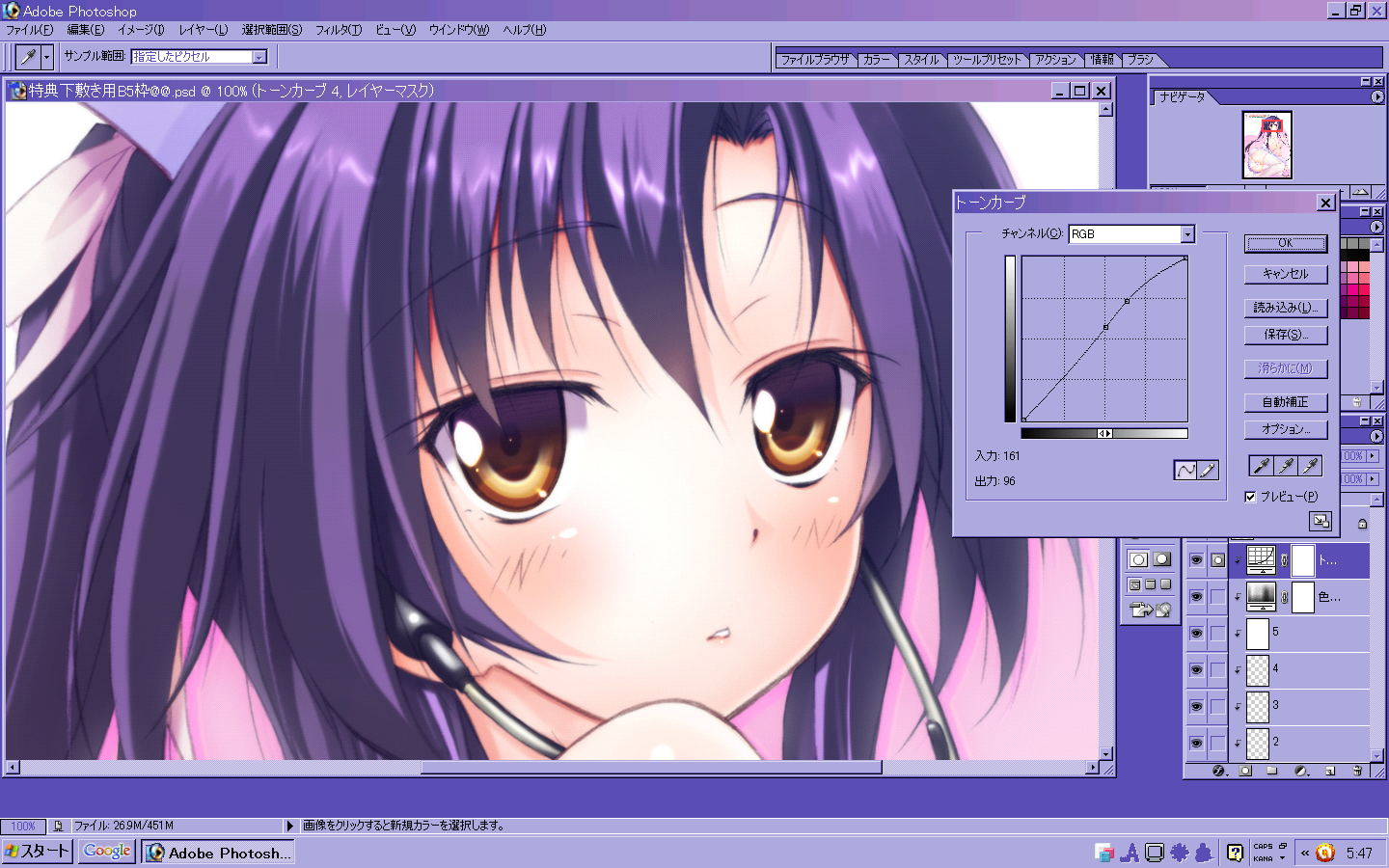Viewport: 1389px width, 868px height.
Task: Open the swatches panel flyout menu arrow
Action: 1376,227
